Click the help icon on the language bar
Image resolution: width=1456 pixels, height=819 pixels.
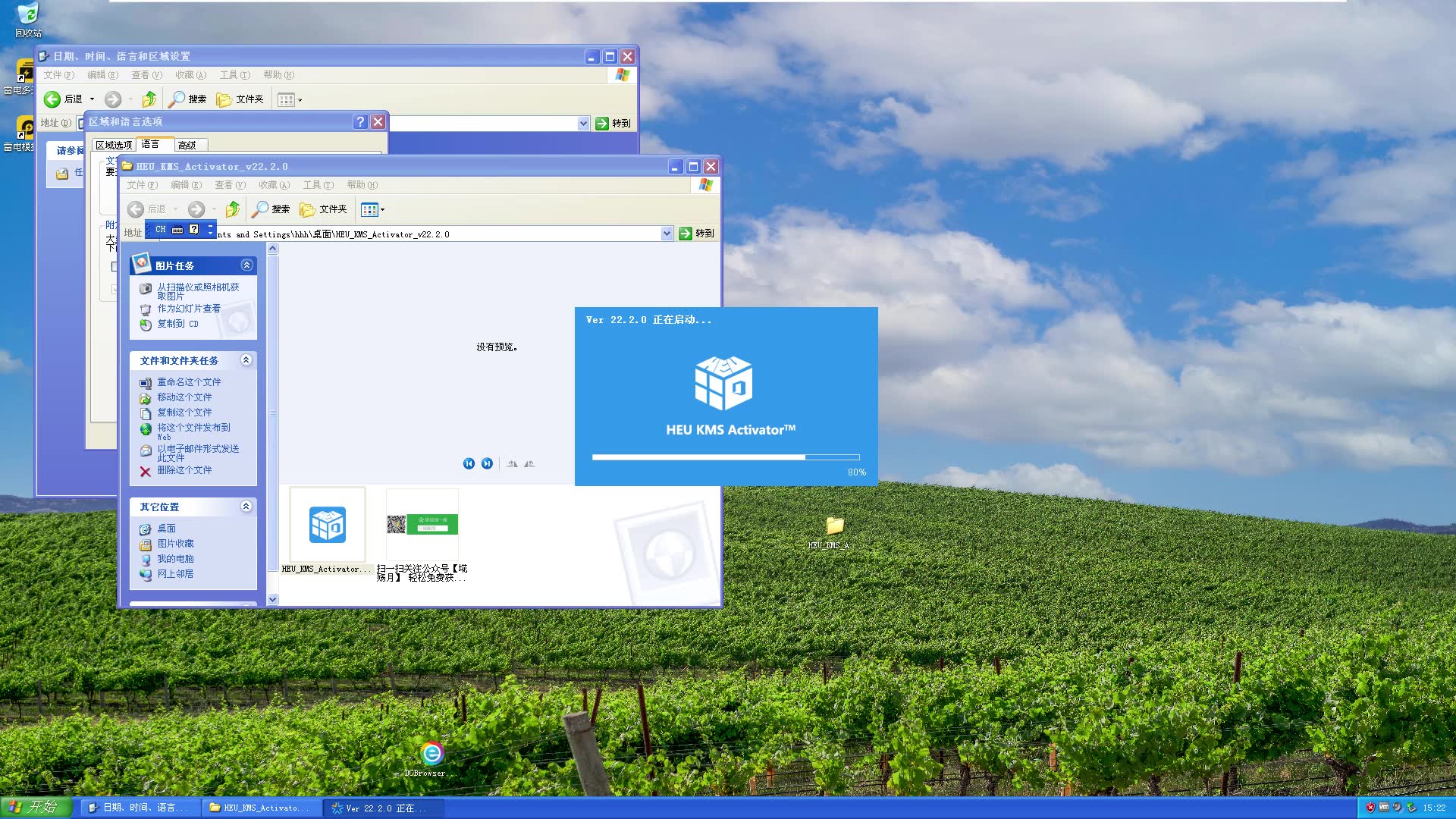click(x=194, y=229)
